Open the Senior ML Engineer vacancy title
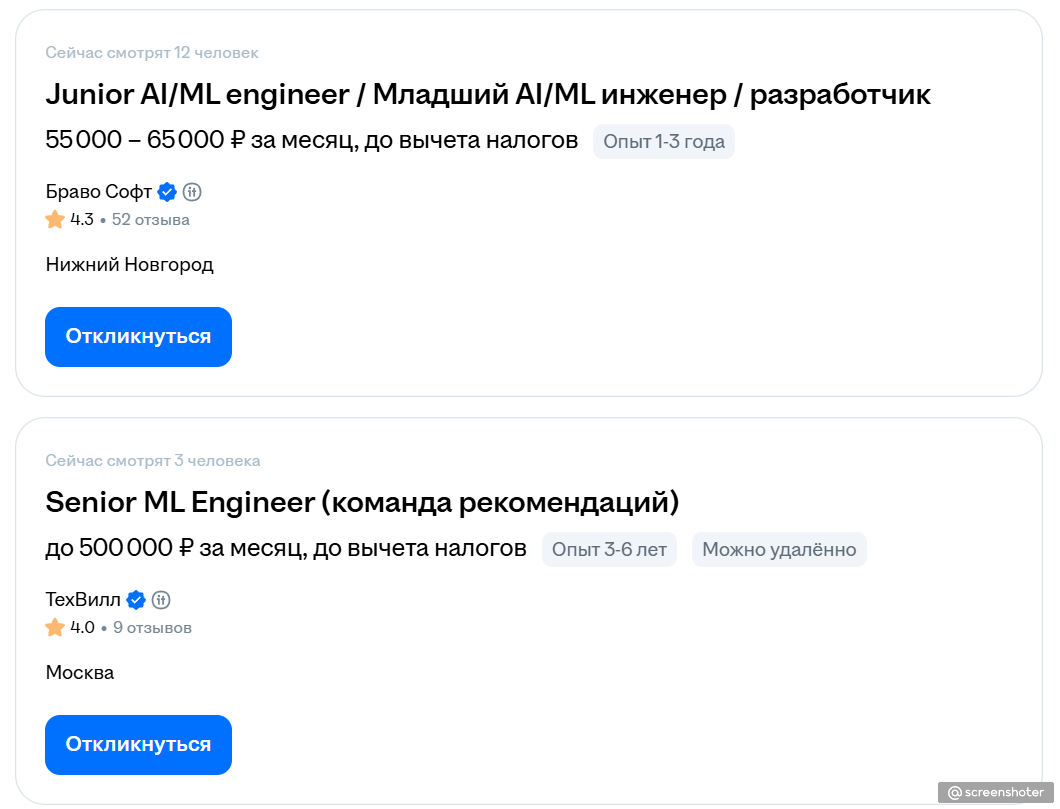The image size is (1060, 809). tap(362, 502)
